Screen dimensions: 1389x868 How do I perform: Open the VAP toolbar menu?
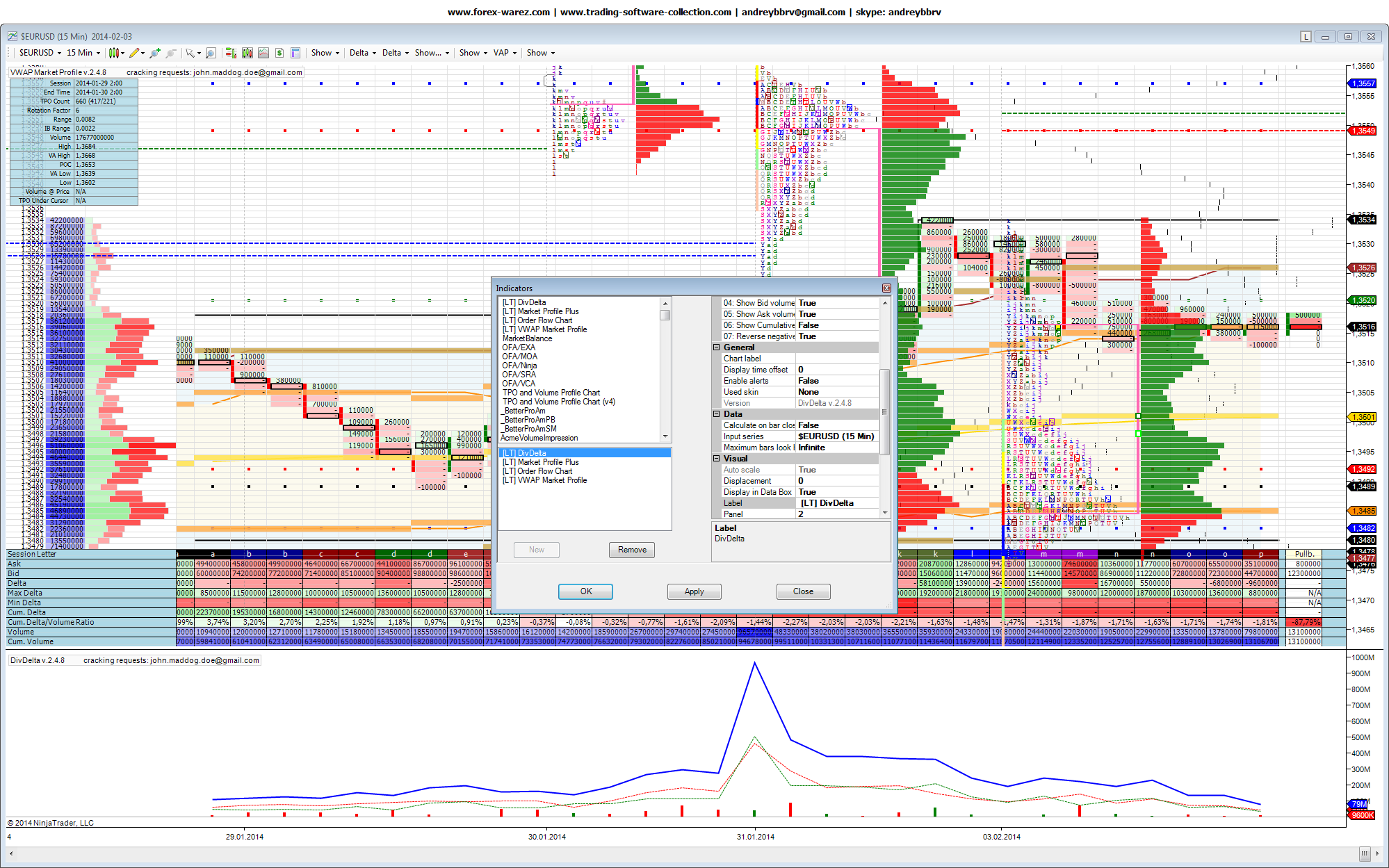coord(505,53)
